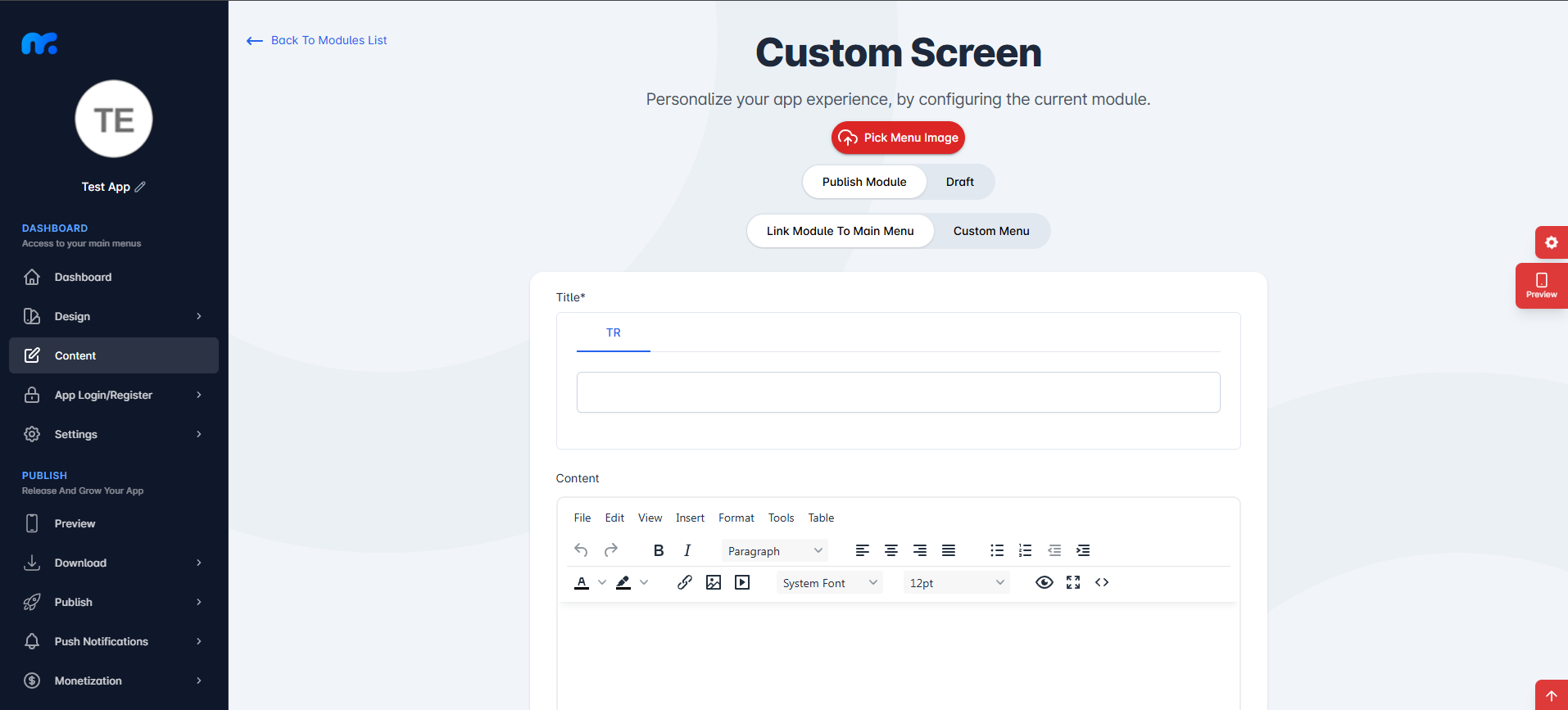Viewport: 1568px width, 710px height.
Task: Click the Pick Menu Image button
Action: [x=898, y=138]
